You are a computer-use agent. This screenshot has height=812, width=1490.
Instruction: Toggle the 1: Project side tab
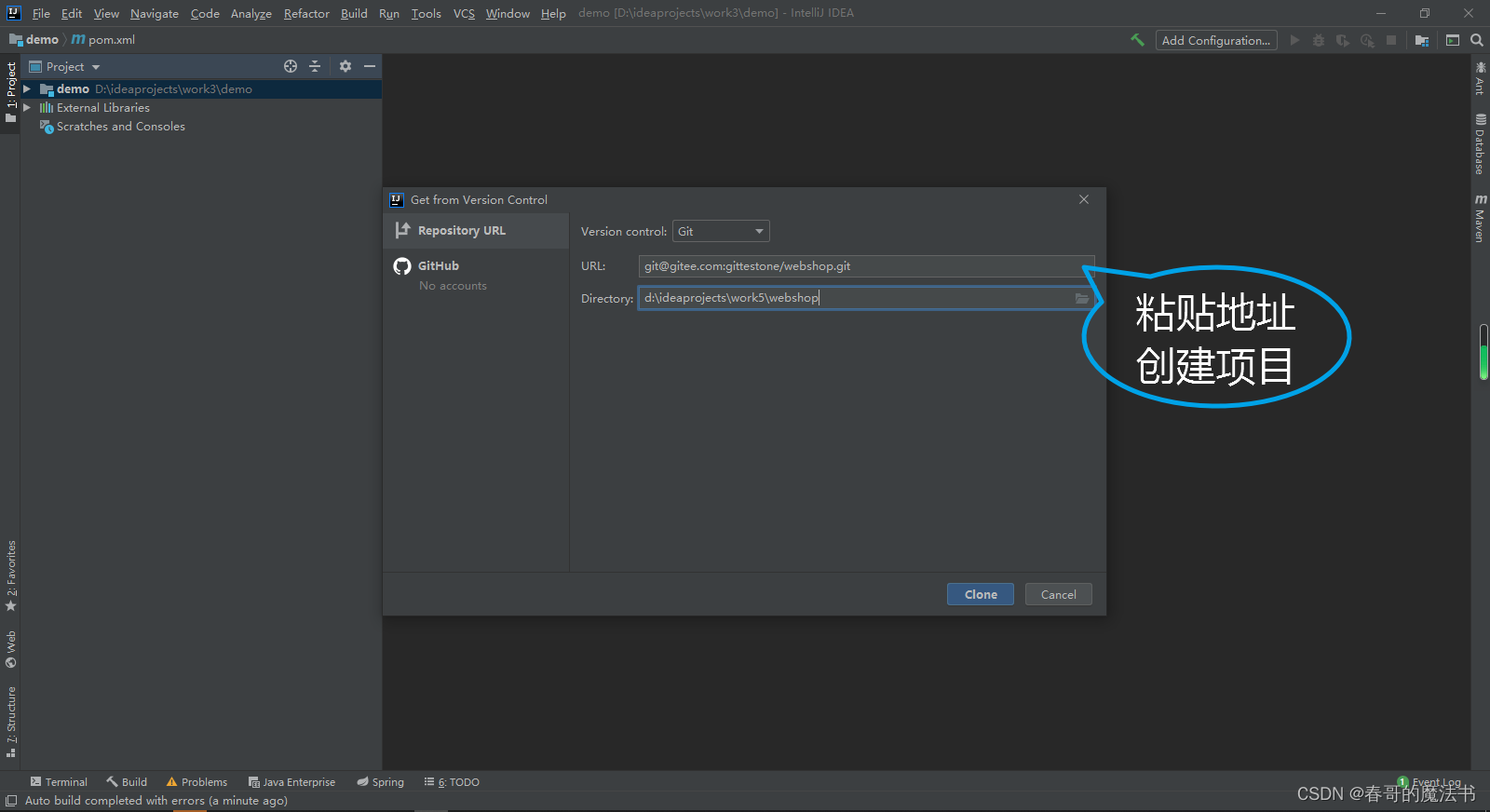(x=11, y=92)
